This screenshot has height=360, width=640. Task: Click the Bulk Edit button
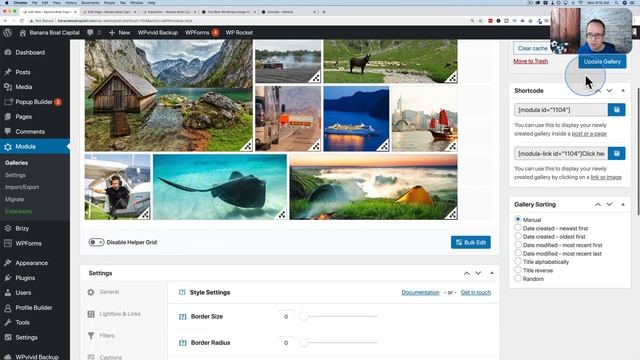click(x=471, y=242)
